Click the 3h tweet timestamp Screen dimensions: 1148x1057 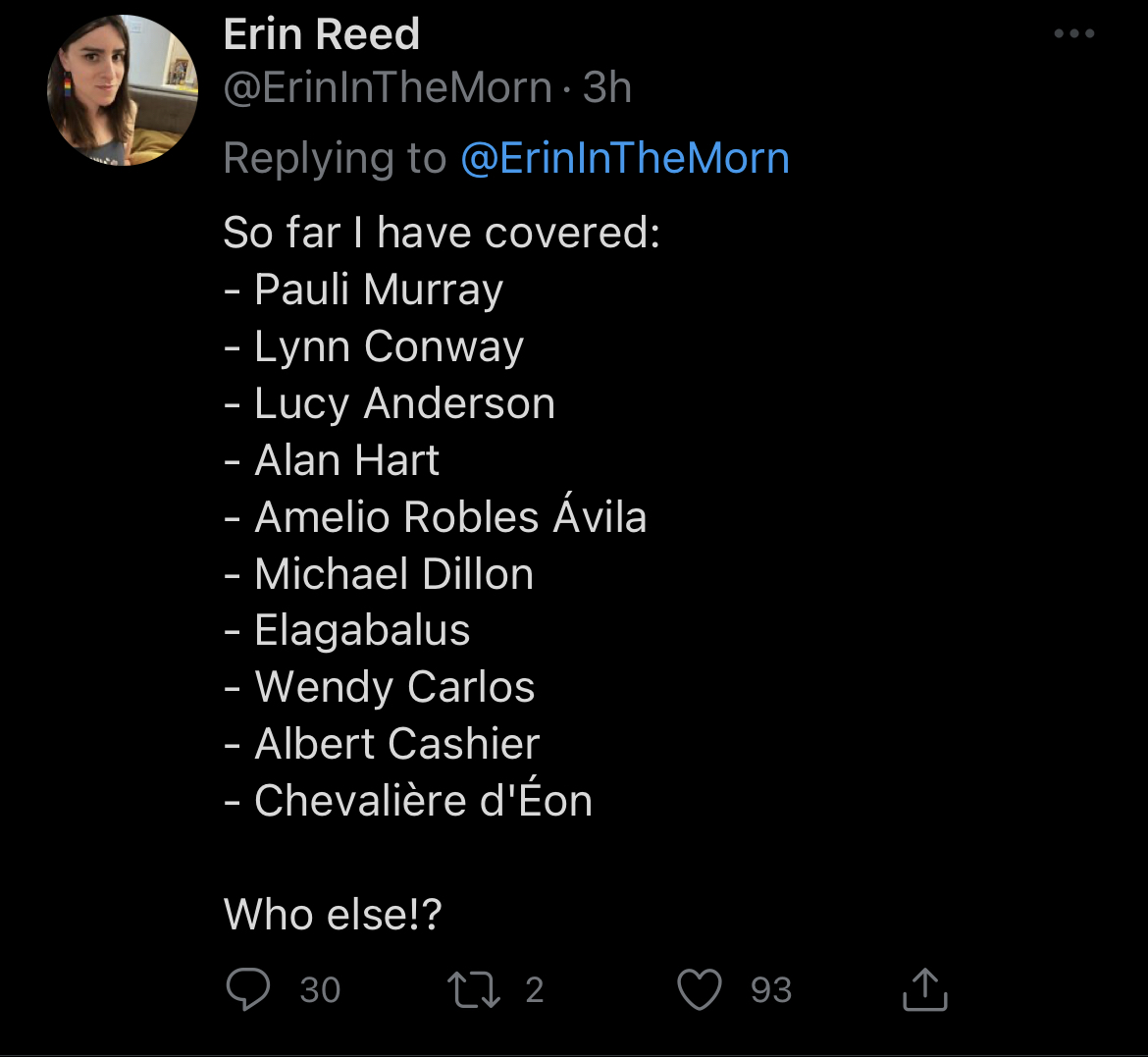[x=607, y=88]
